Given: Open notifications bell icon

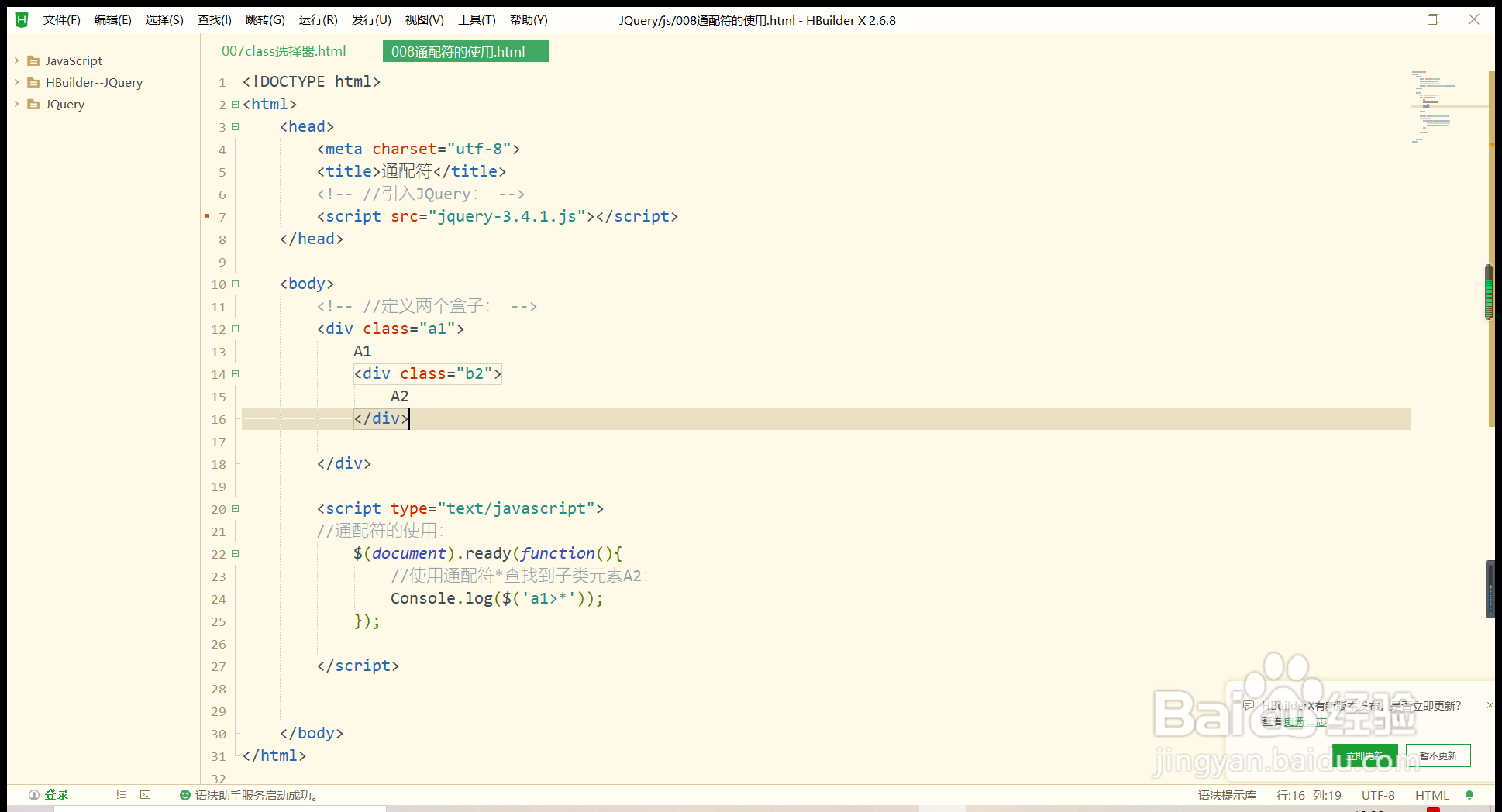Looking at the screenshot, I should (1469, 795).
